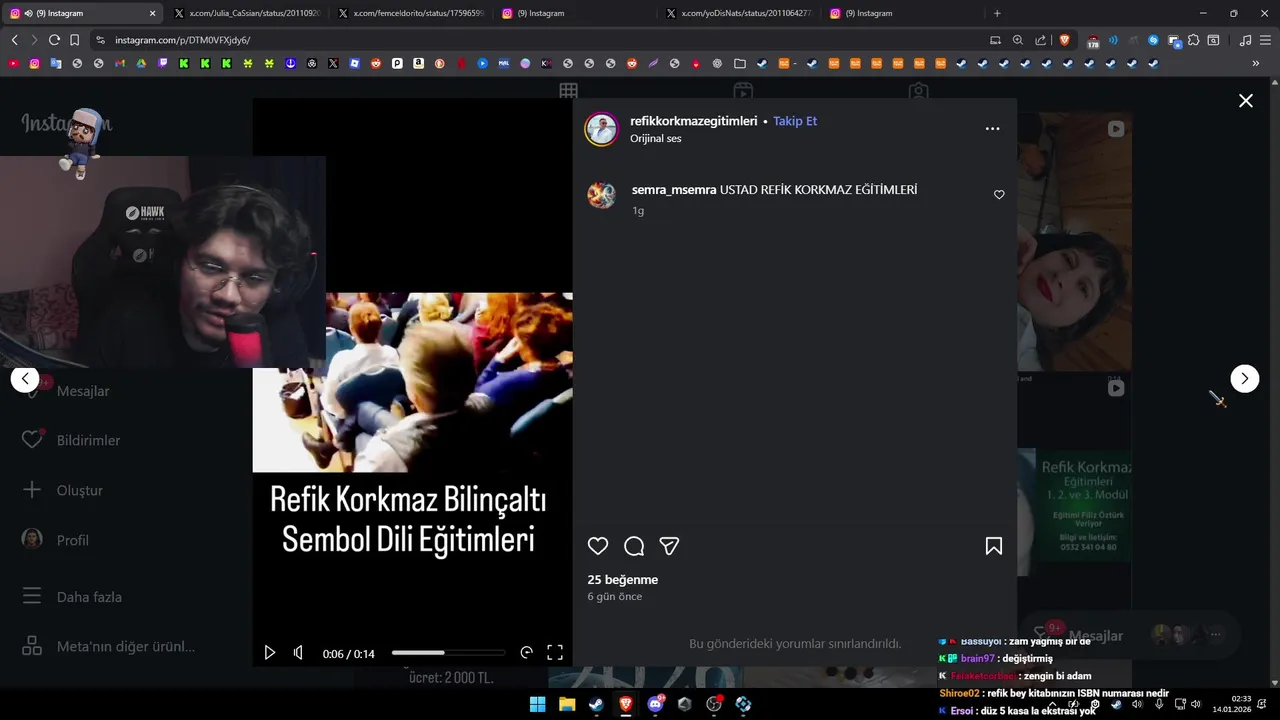
Task: Switch to the x.com/femceldorito browser tab
Action: click(x=410, y=13)
